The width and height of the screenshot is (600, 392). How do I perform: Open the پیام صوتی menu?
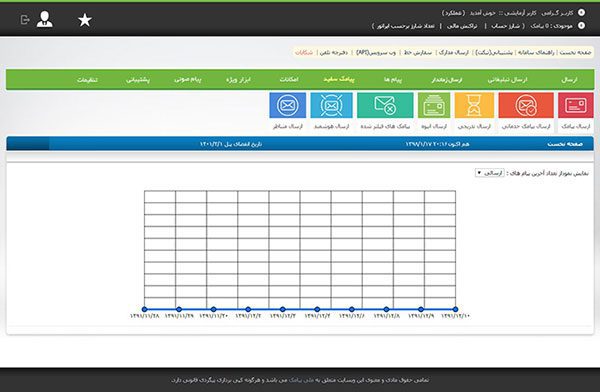188,79
